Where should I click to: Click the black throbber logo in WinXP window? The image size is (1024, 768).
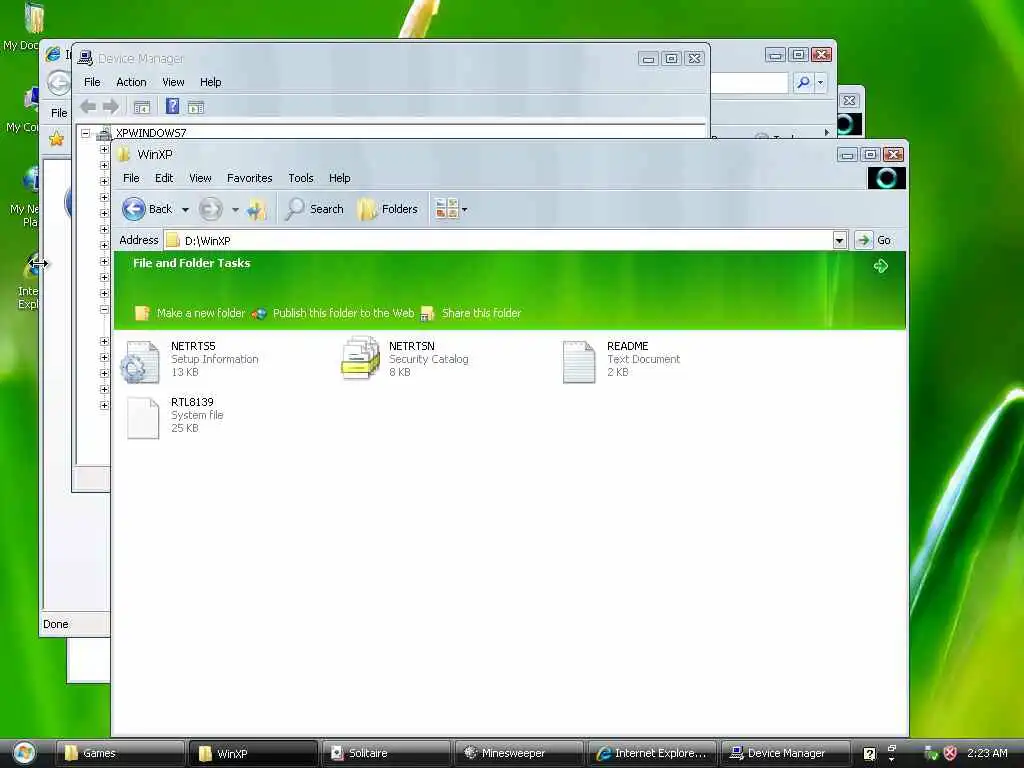(886, 178)
